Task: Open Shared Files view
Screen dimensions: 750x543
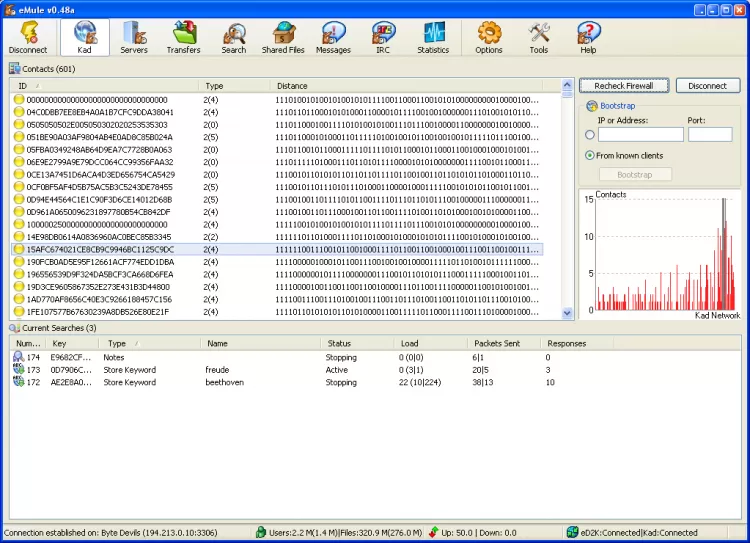Action: 283,37
